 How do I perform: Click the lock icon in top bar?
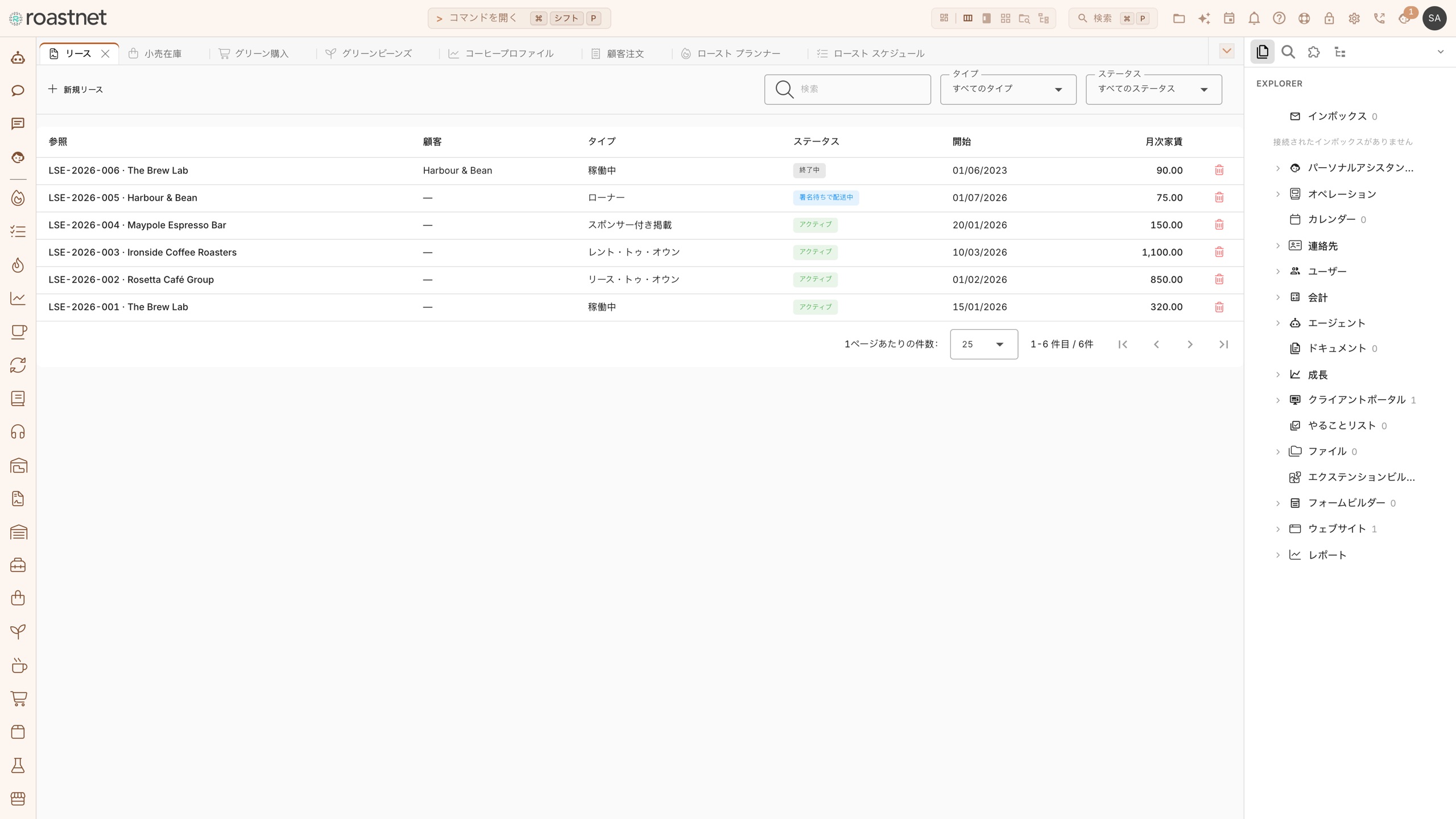(1329, 18)
